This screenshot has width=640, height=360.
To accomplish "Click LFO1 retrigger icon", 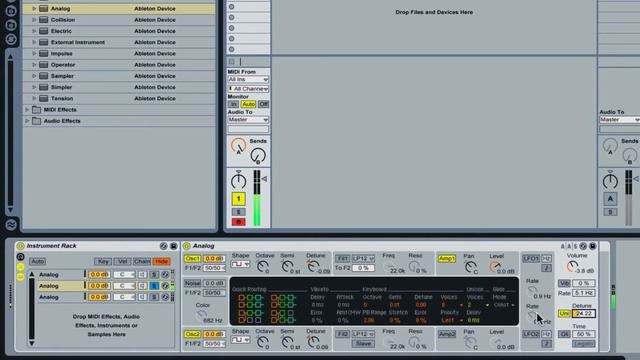I will (547, 268).
